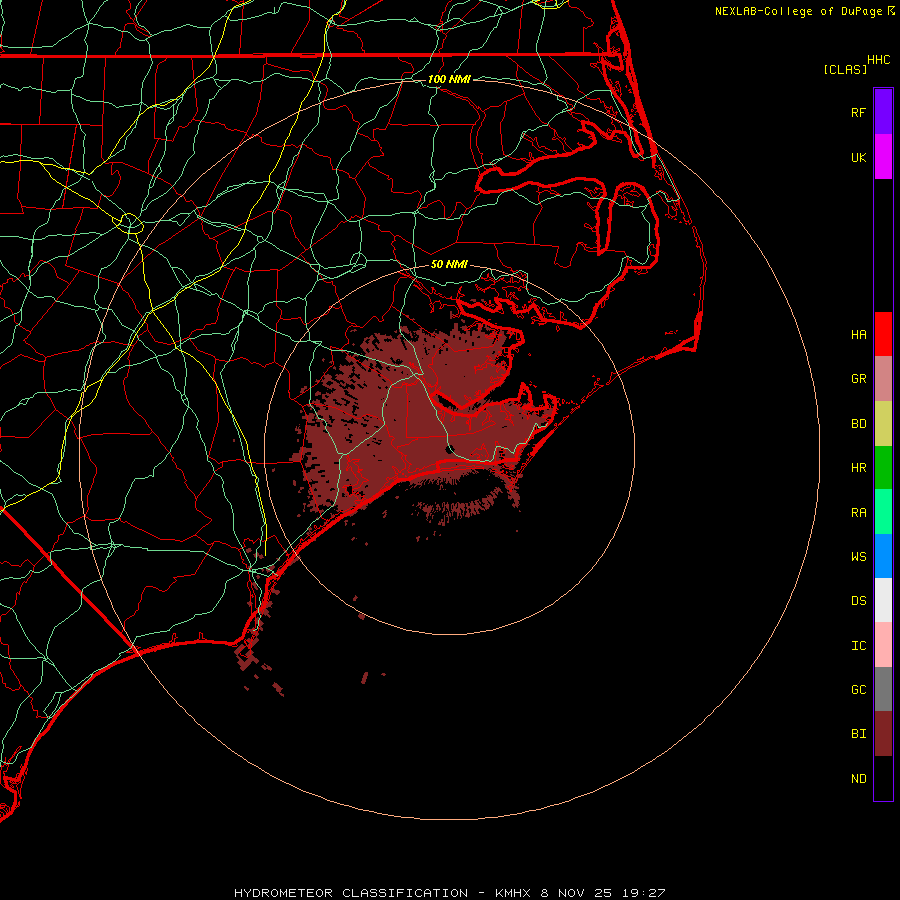Screen dimensions: 900x900
Task: Click the IC legend label
Action: 859,646
